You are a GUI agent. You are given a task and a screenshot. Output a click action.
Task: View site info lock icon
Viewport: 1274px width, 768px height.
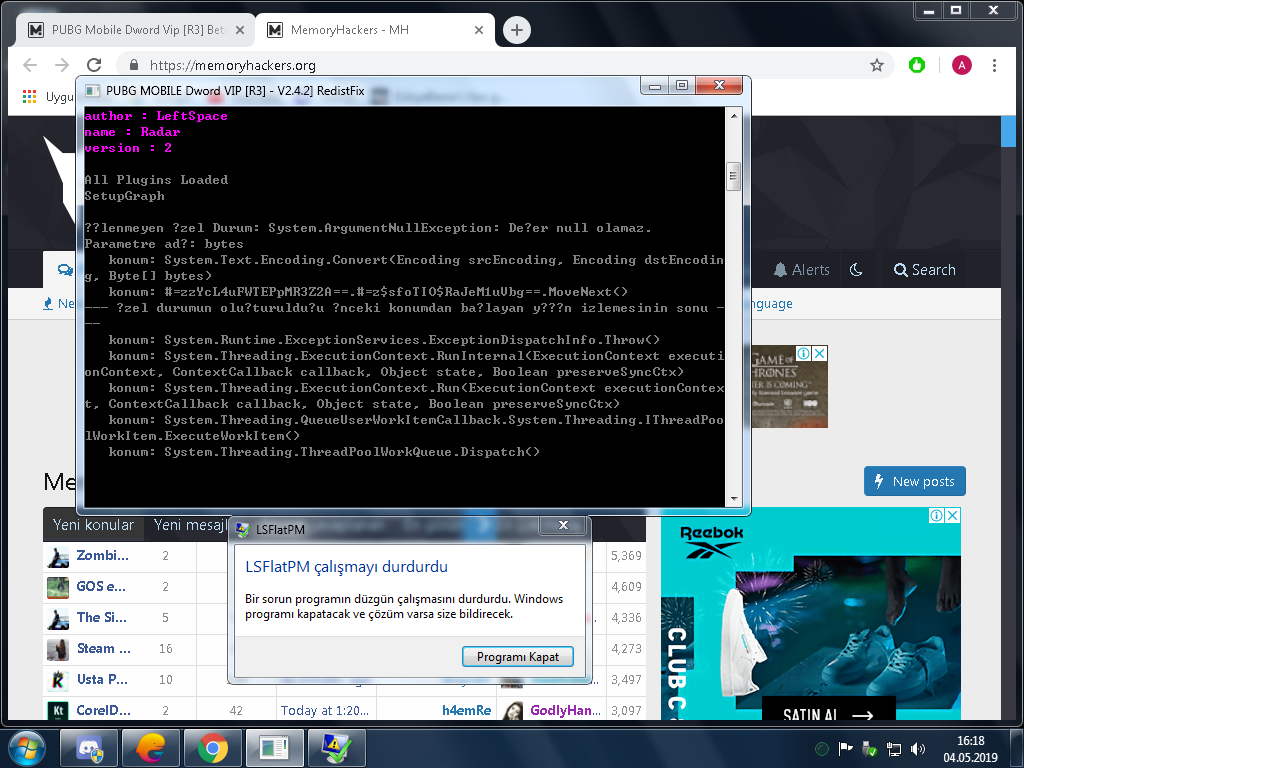tap(134, 65)
